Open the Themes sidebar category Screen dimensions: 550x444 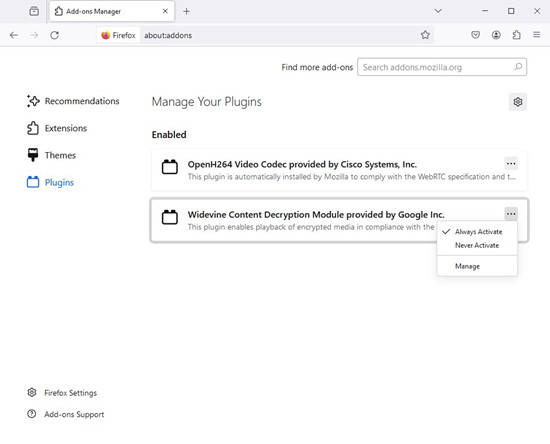coord(51,155)
